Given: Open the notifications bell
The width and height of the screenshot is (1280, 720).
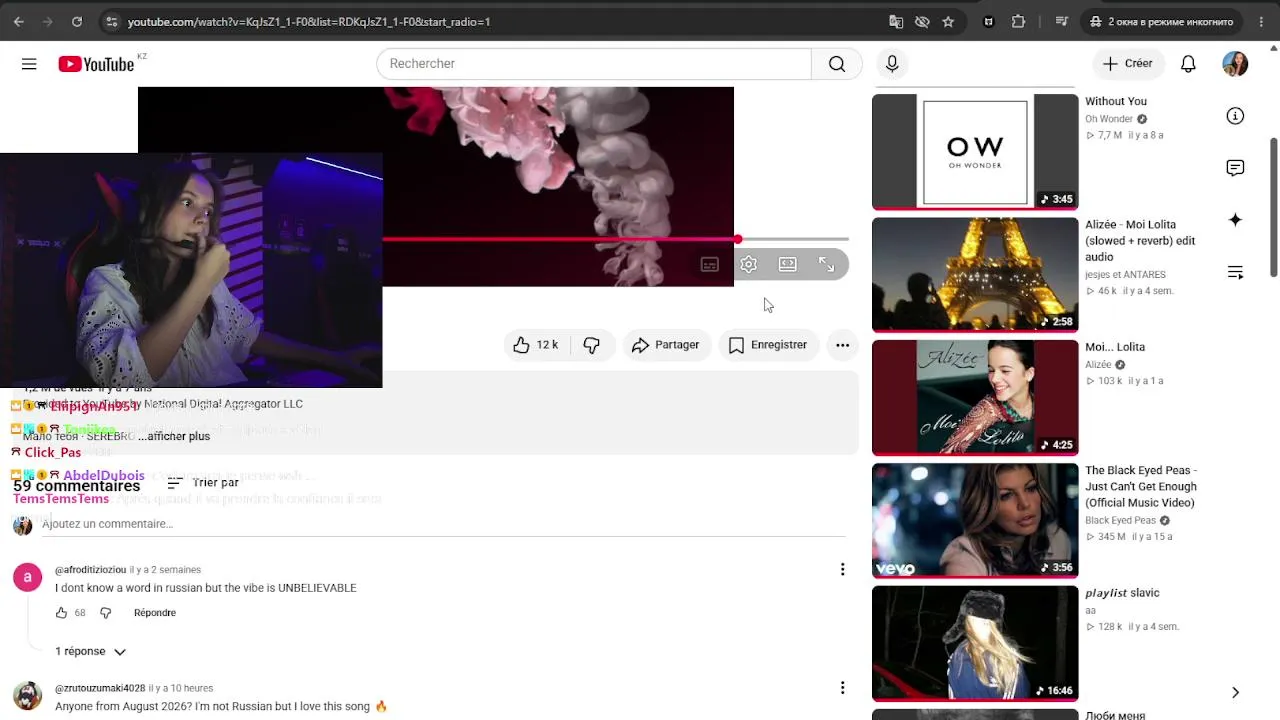Looking at the screenshot, I should [1188, 64].
